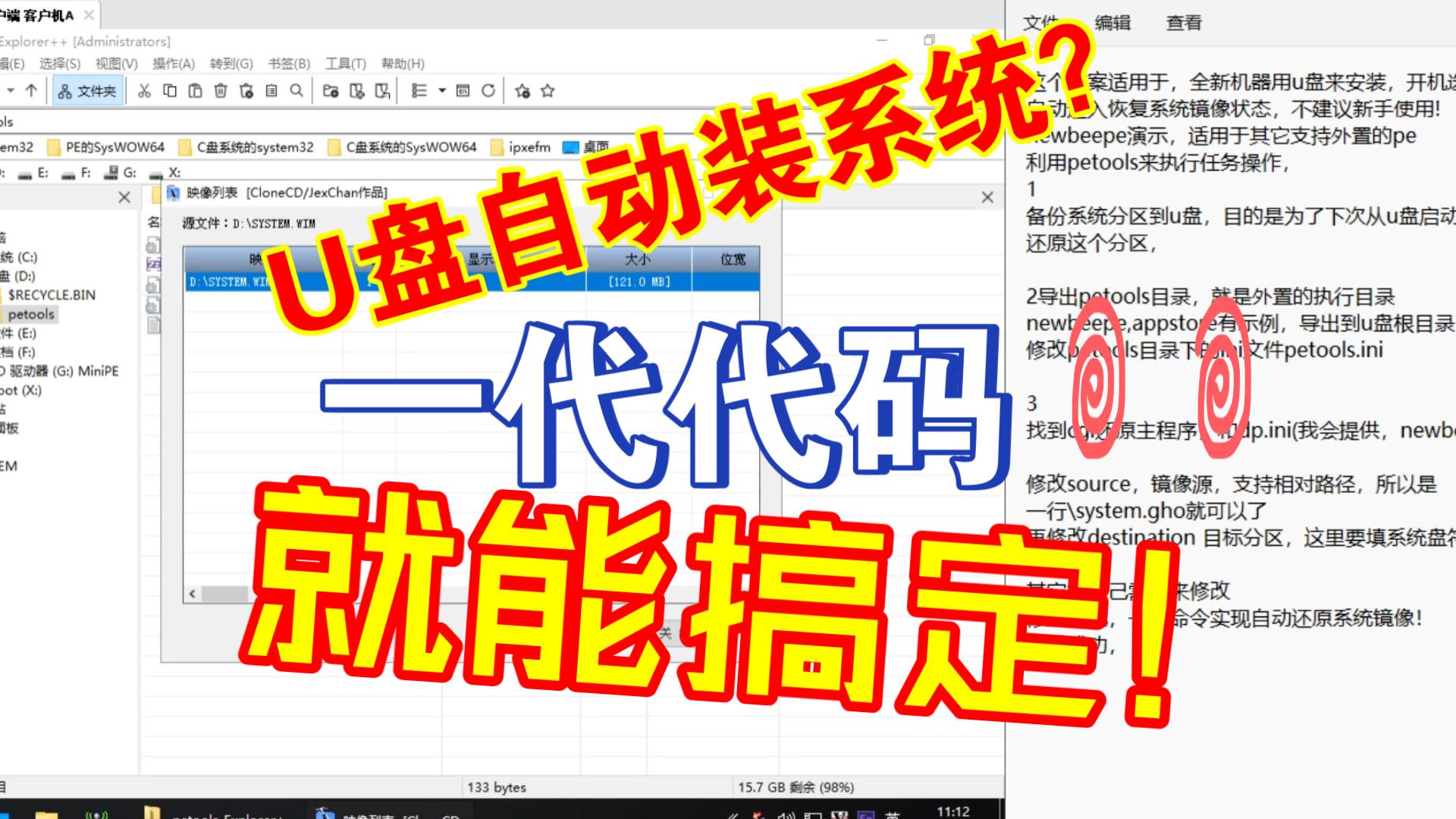Close the 客户机A remote tab
The height and width of the screenshot is (819, 1456).
coord(89,14)
